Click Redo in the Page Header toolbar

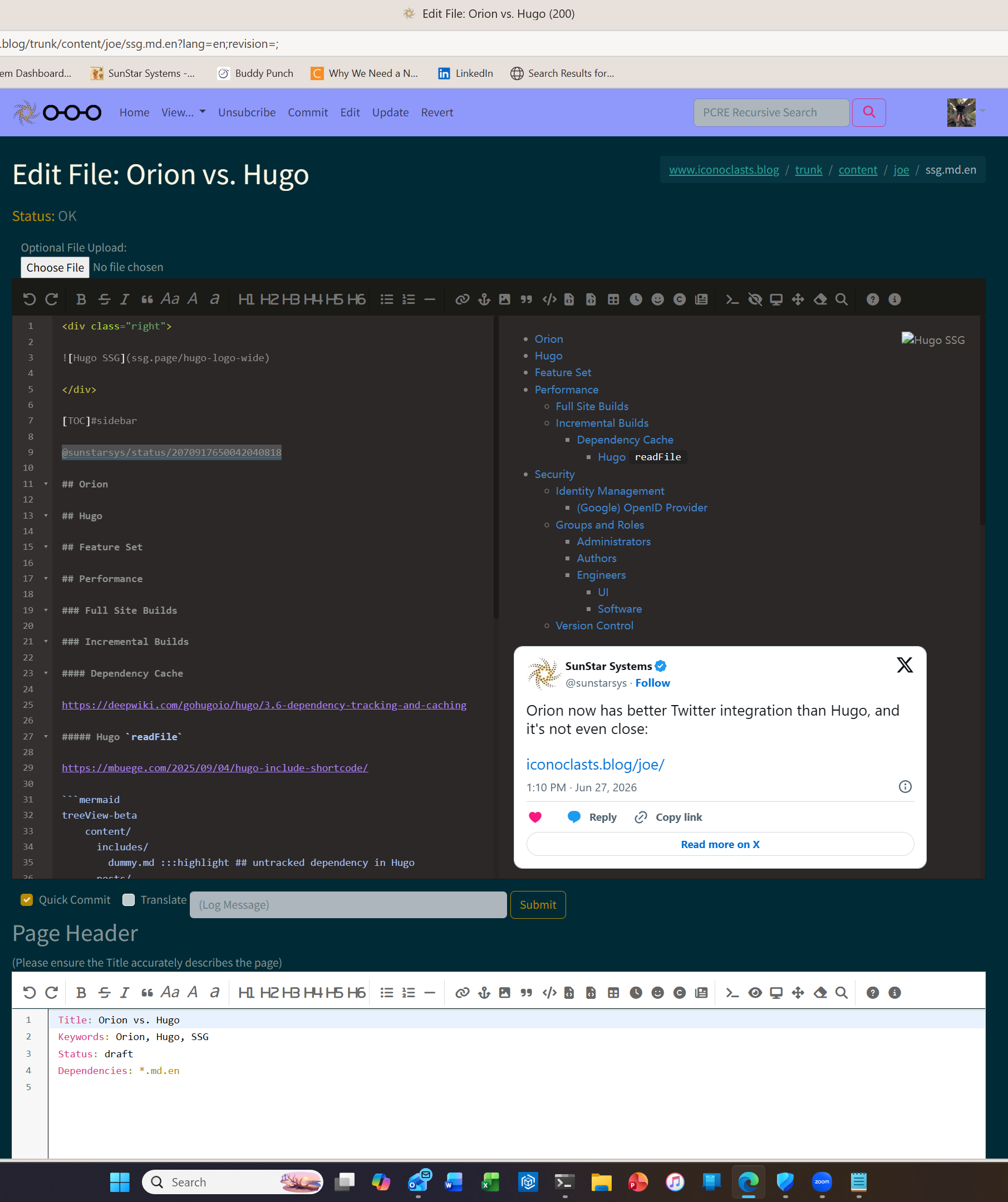click(x=52, y=993)
